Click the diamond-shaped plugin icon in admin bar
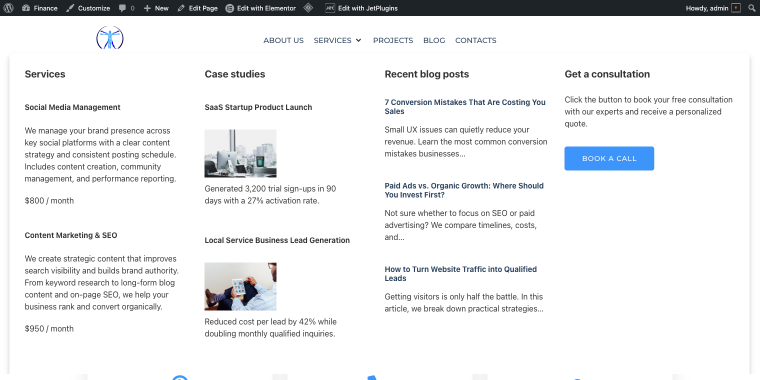Screen dimensions: 760x380 point(308,8)
